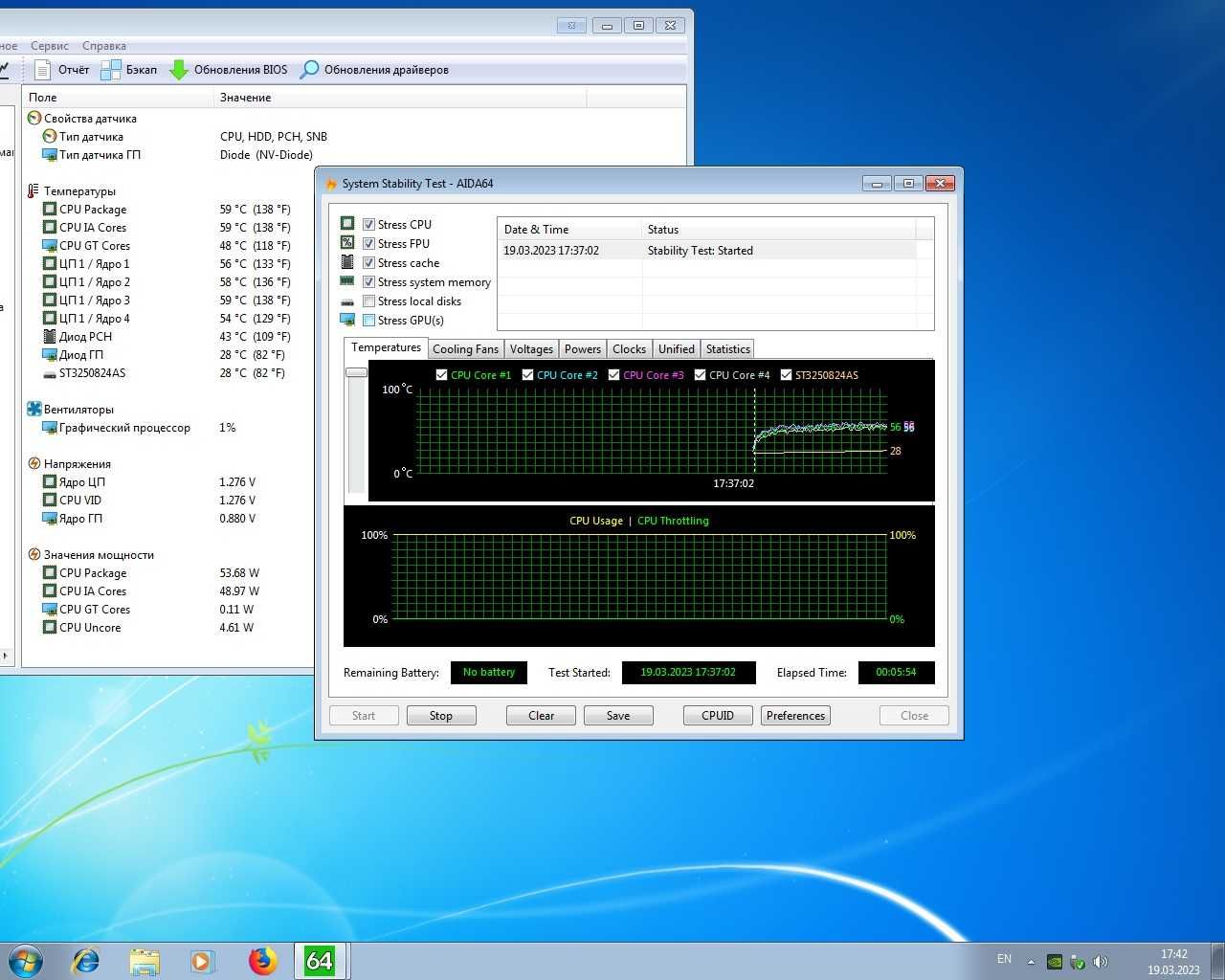Uncheck Stress system memory checkbox
The height and width of the screenshot is (980, 1225).
click(368, 282)
